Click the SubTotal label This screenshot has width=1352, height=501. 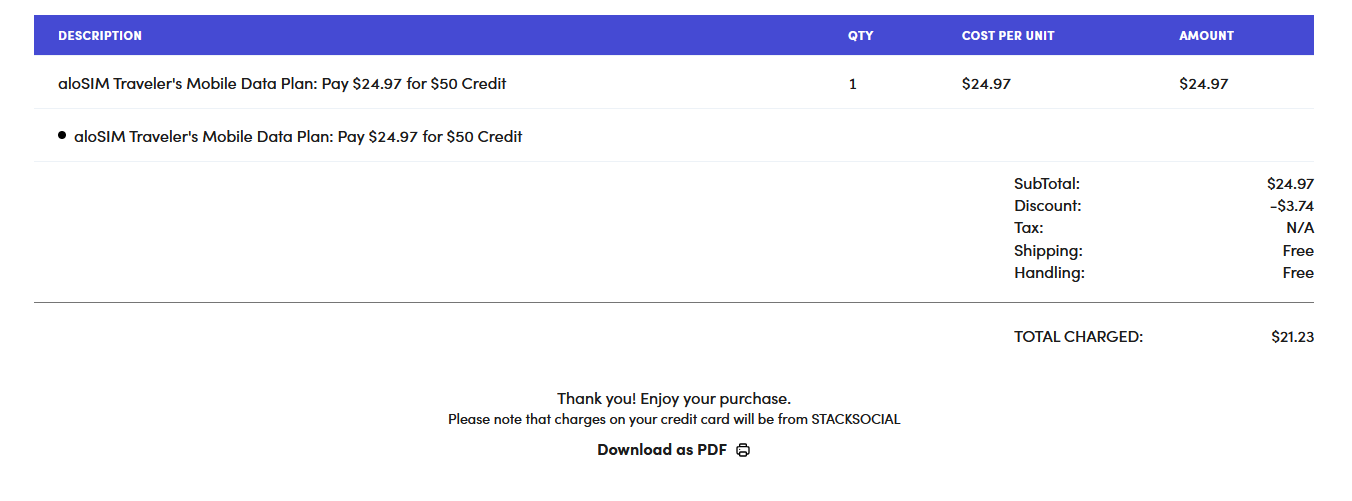pyautogui.click(x=1047, y=184)
